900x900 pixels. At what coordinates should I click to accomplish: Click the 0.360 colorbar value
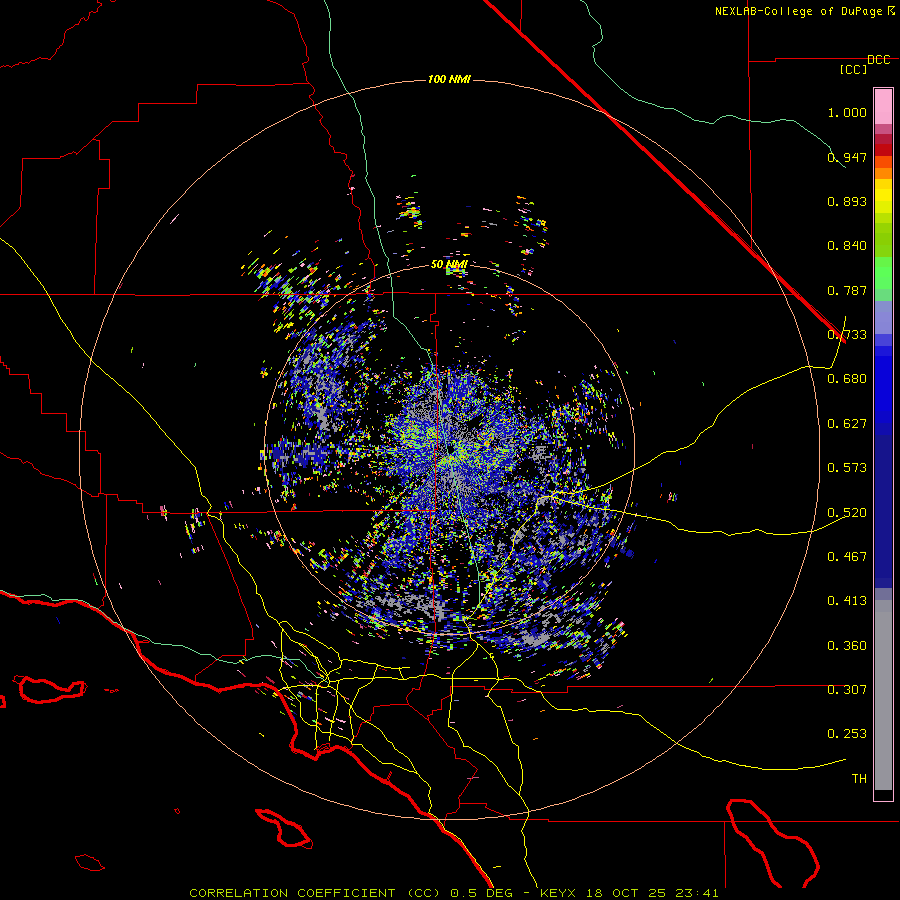tap(847, 646)
